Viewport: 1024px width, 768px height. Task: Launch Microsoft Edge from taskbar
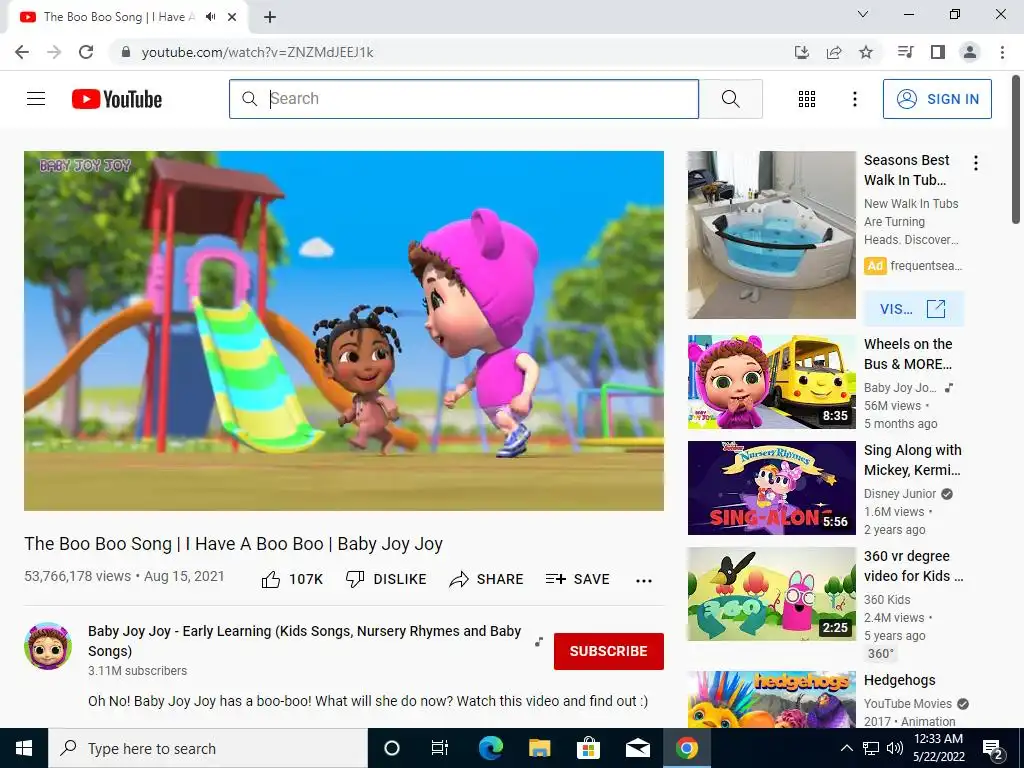tap(490, 748)
